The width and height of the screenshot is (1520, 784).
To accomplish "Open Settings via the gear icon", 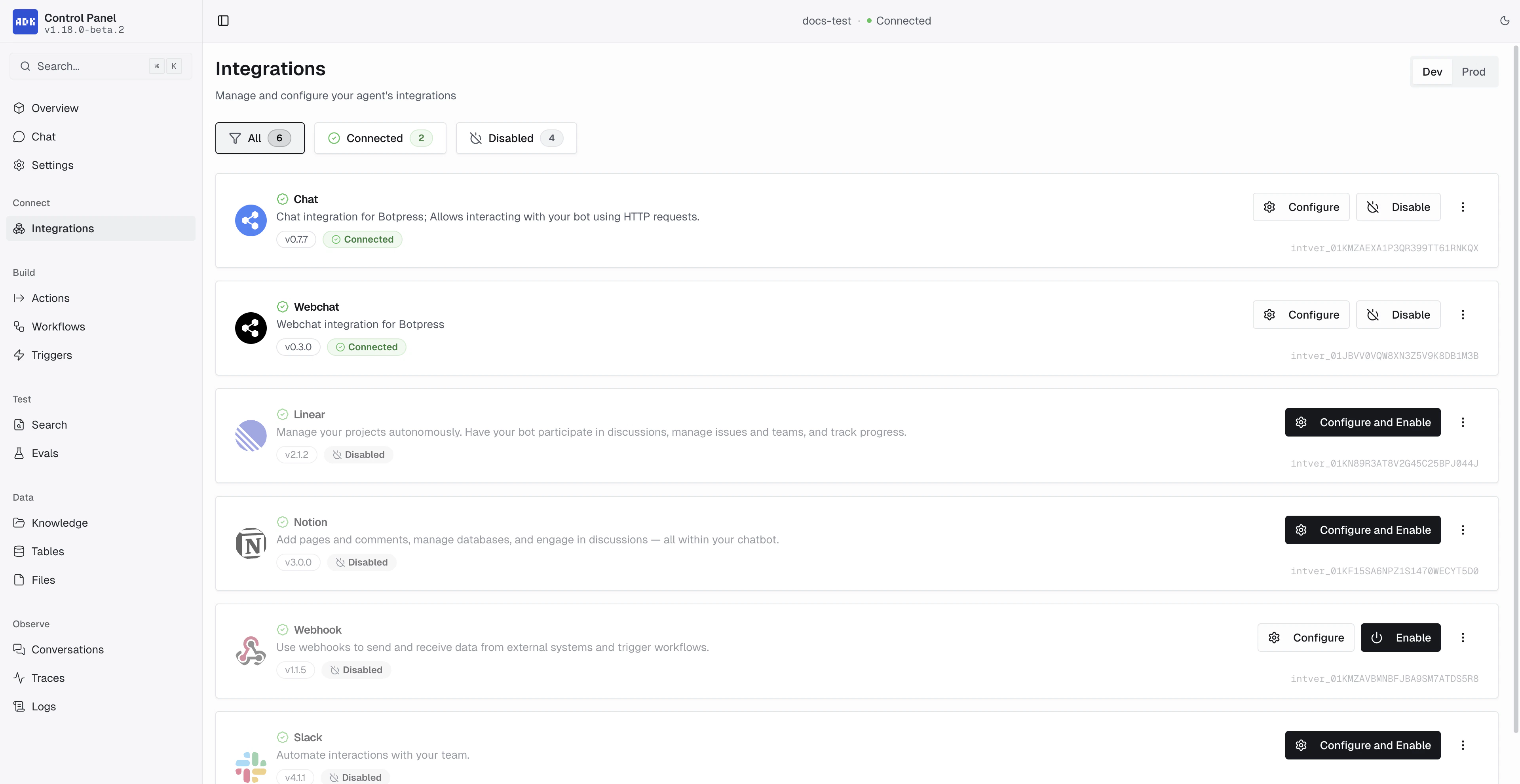I will coord(19,165).
